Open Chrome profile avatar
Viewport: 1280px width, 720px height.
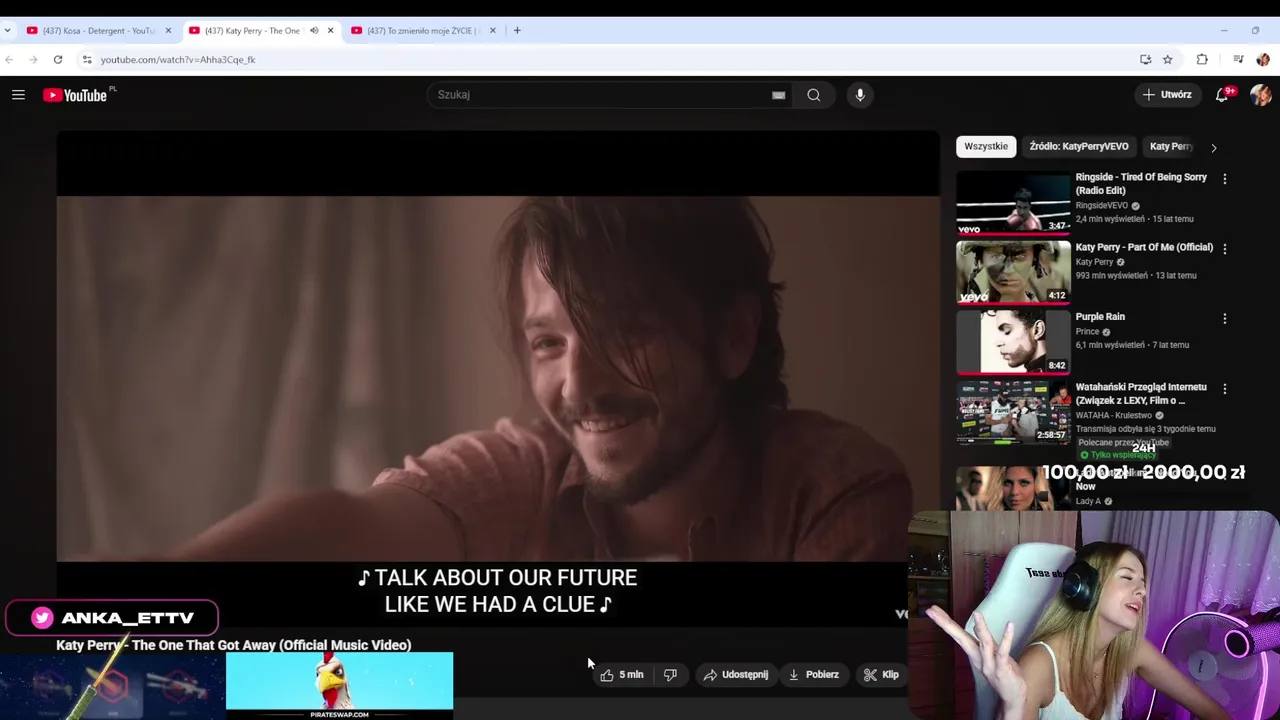pos(1263,60)
